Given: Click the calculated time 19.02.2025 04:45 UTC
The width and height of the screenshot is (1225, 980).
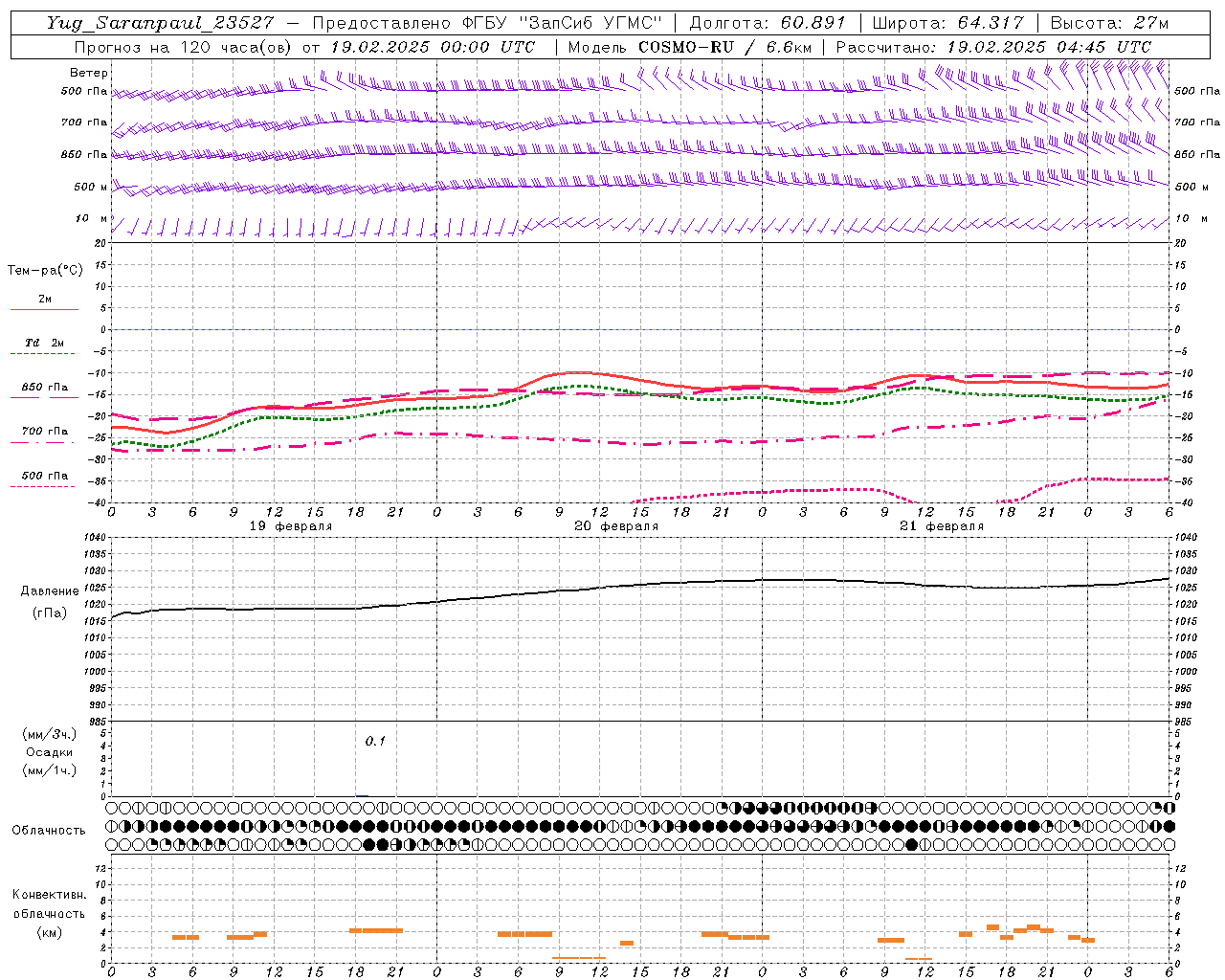Looking at the screenshot, I should tap(1049, 47).
